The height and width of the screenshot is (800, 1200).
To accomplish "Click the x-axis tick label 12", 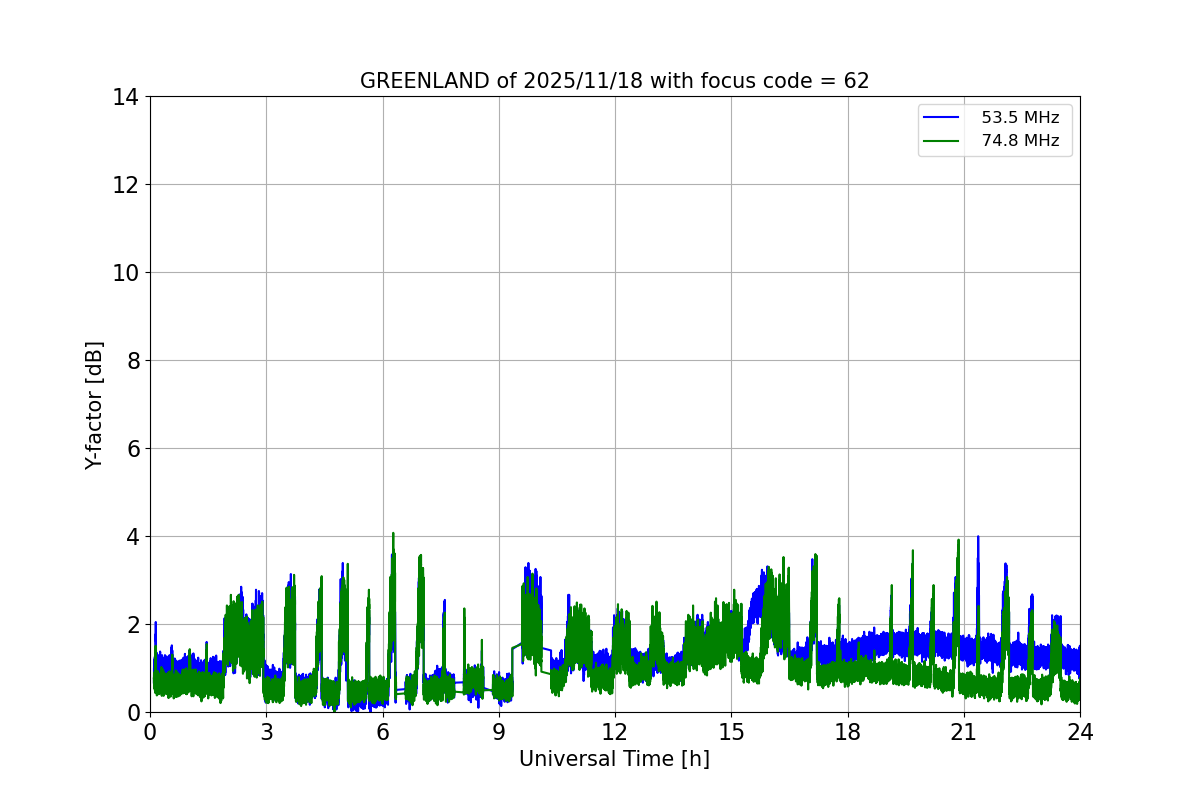I will (x=615, y=732).
